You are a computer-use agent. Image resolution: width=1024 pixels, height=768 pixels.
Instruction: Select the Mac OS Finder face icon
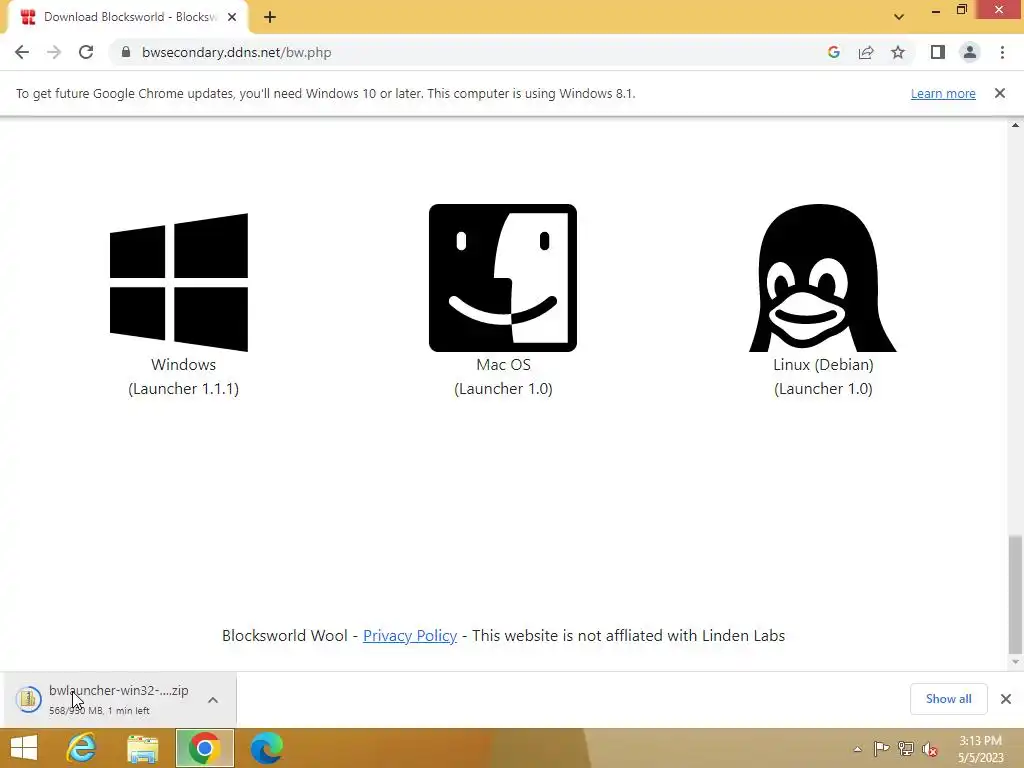click(503, 278)
